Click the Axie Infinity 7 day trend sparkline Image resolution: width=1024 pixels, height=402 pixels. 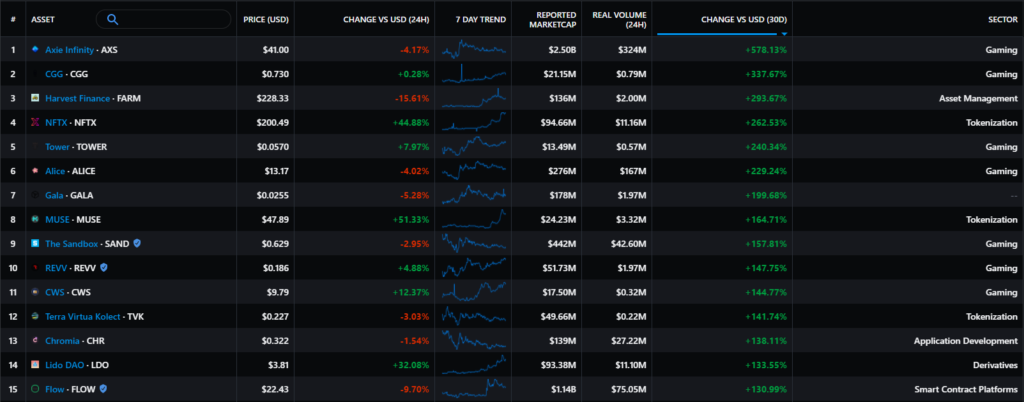tap(475, 49)
